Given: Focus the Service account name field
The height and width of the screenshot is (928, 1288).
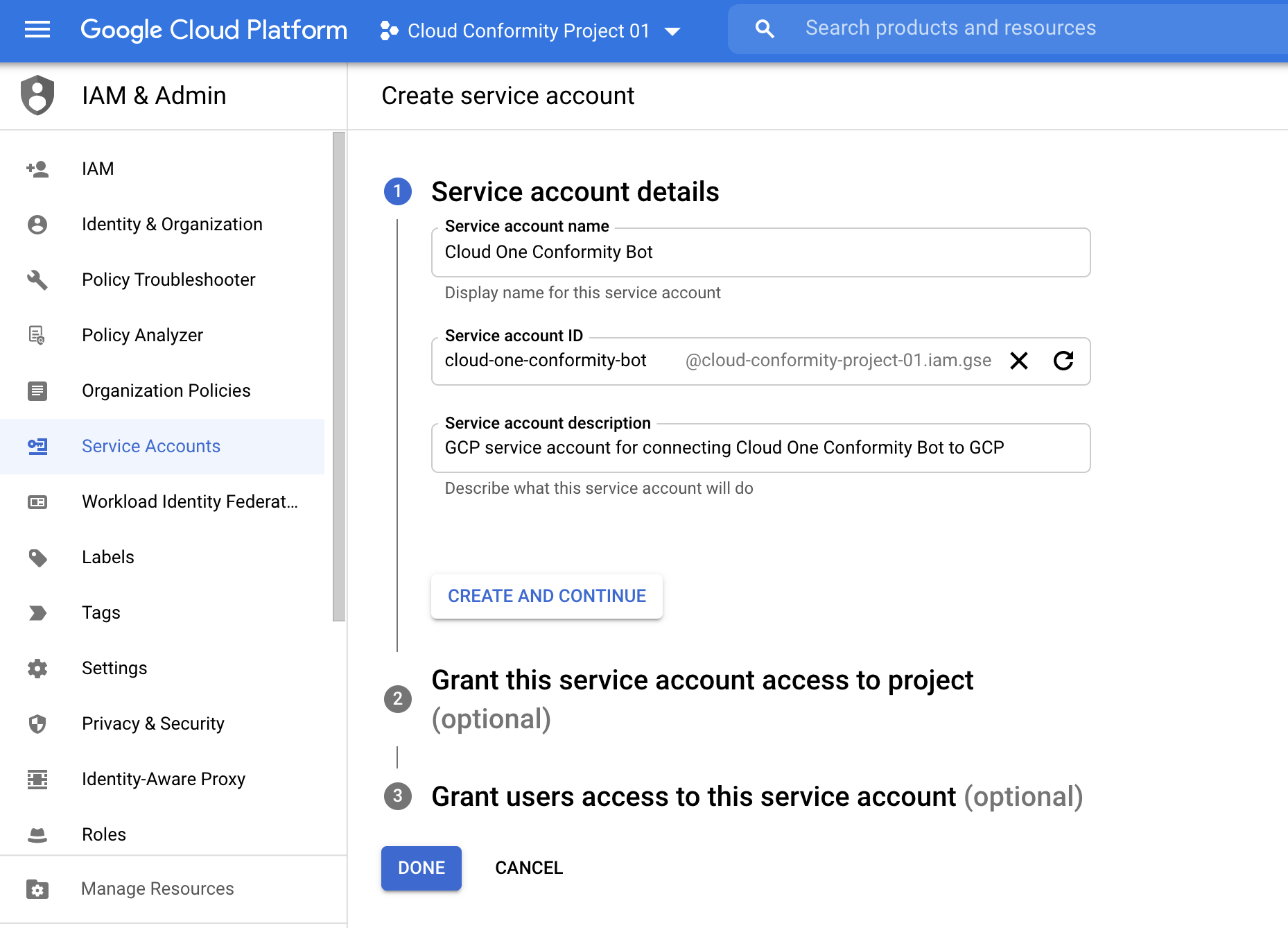Looking at the screenshot, I should click(760, 252).
